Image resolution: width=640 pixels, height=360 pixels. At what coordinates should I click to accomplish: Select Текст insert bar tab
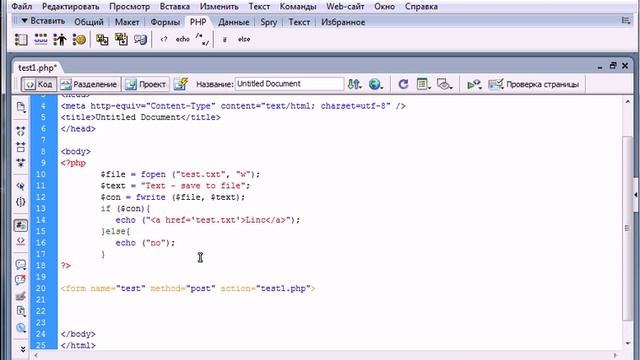[x=299, y=22]
